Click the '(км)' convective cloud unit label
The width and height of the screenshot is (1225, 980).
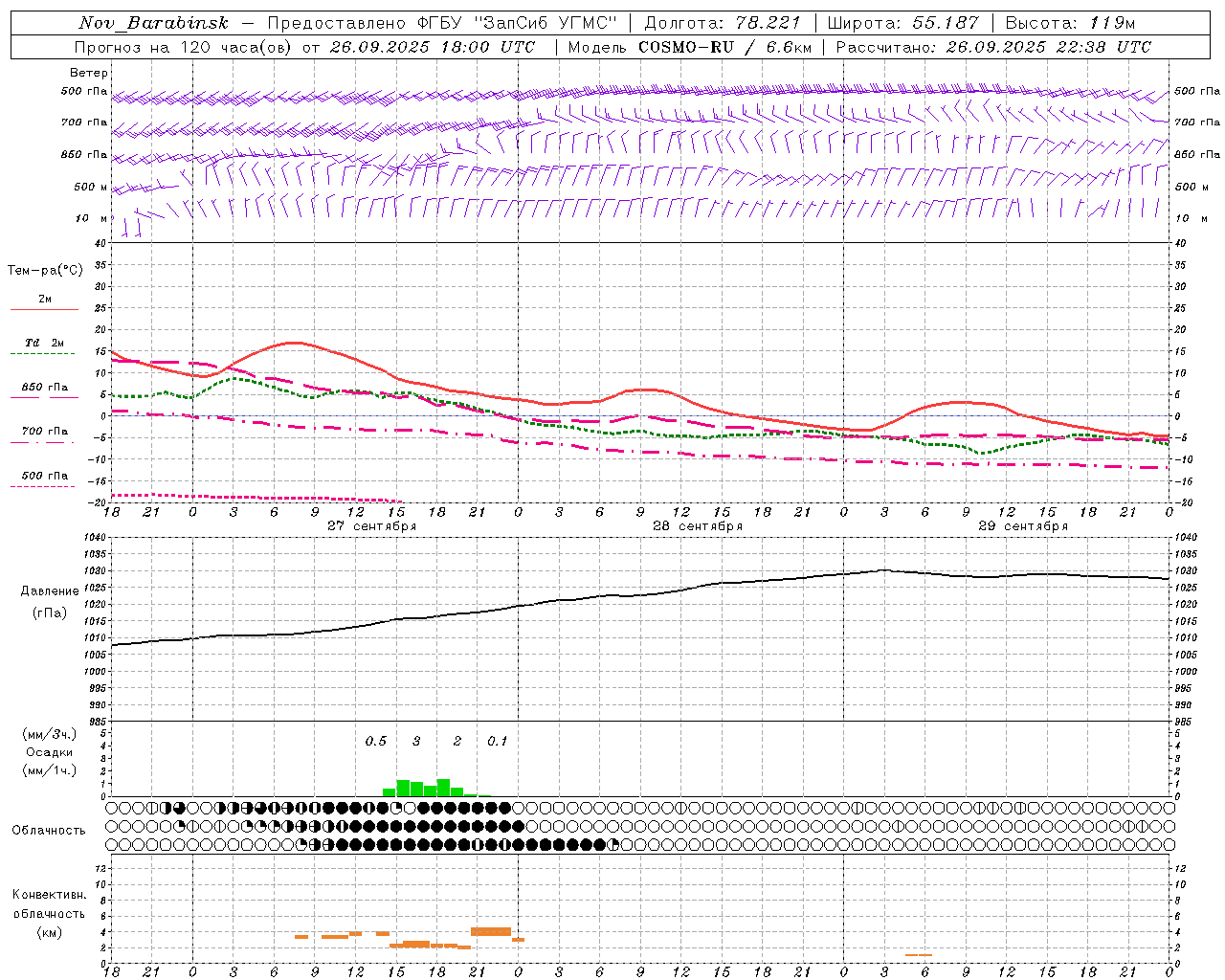tap(49, 932)
